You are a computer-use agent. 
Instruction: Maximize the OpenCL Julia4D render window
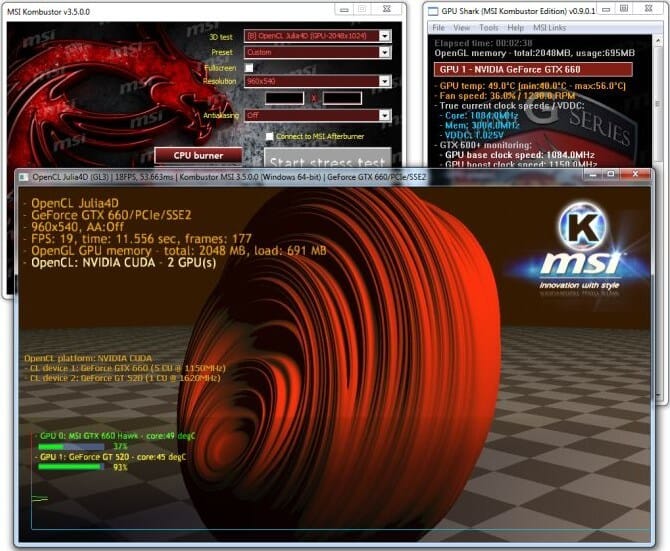(610, 175)
